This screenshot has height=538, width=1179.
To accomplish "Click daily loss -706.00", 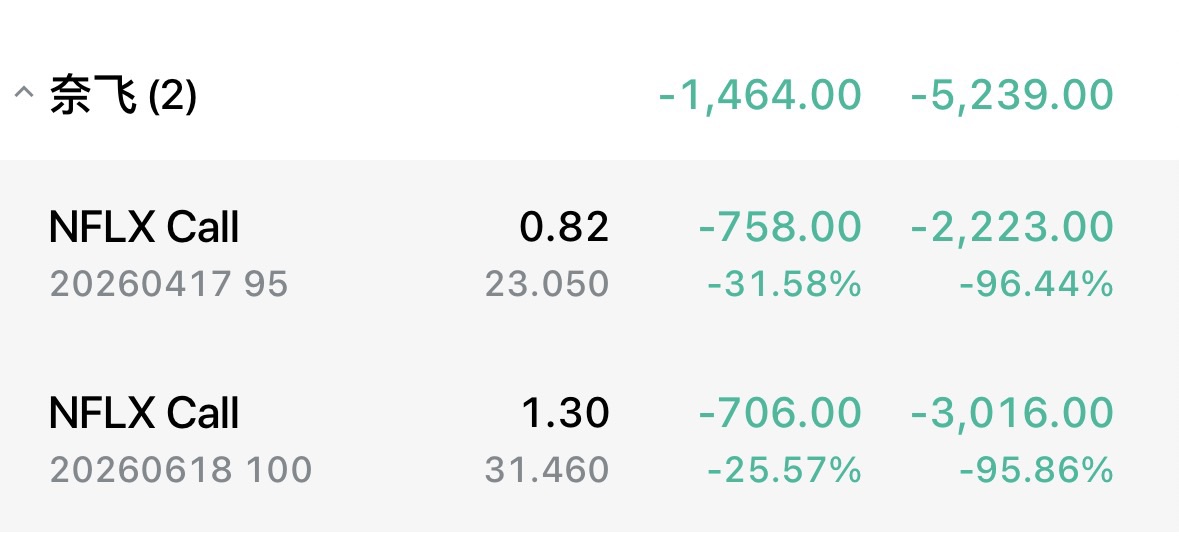I will tap(779, 412).
